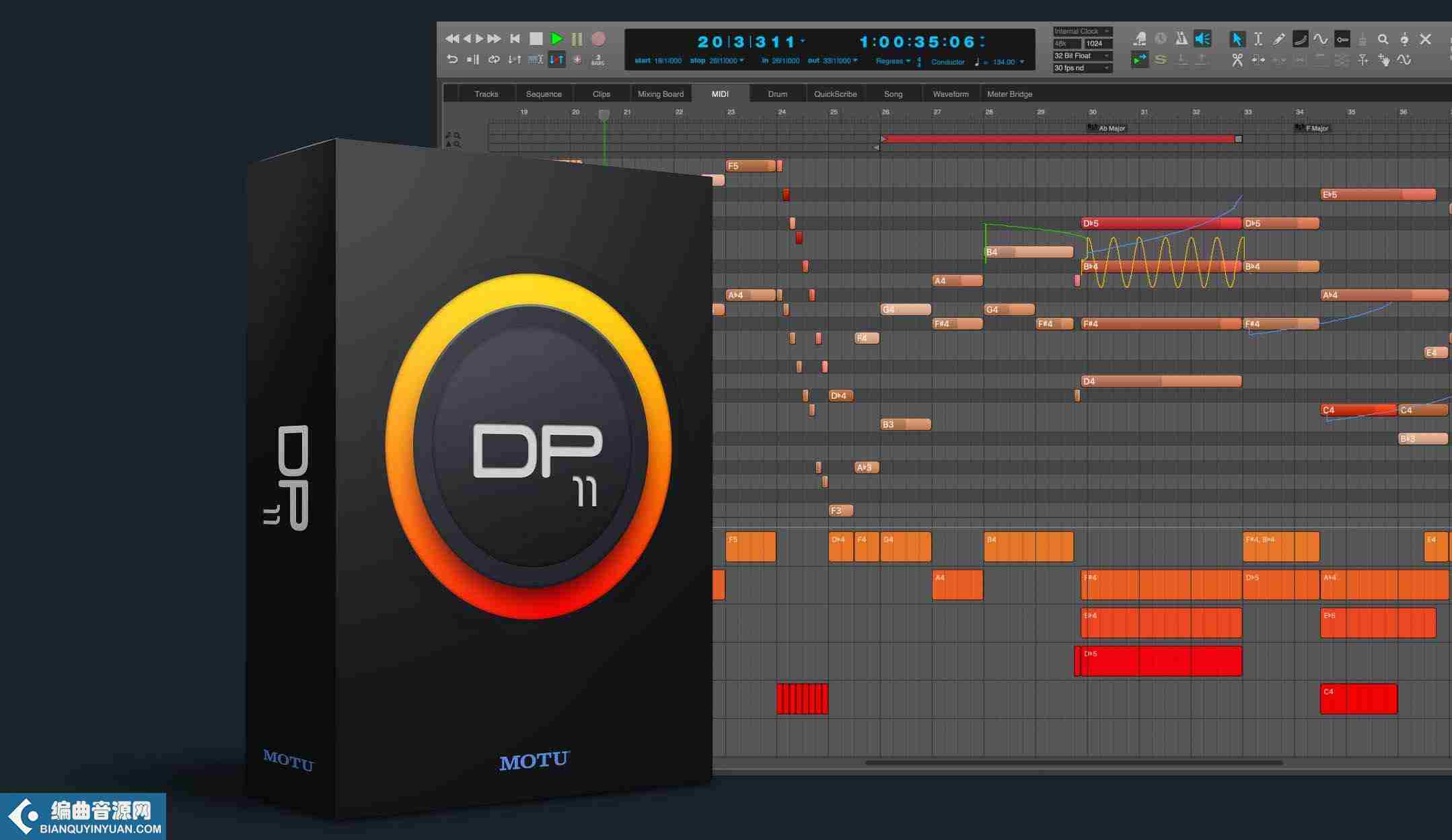Stop playback with the square Stop button
Image resolution: width=1452 pixels, height=840 pixels.
[536, 39]
